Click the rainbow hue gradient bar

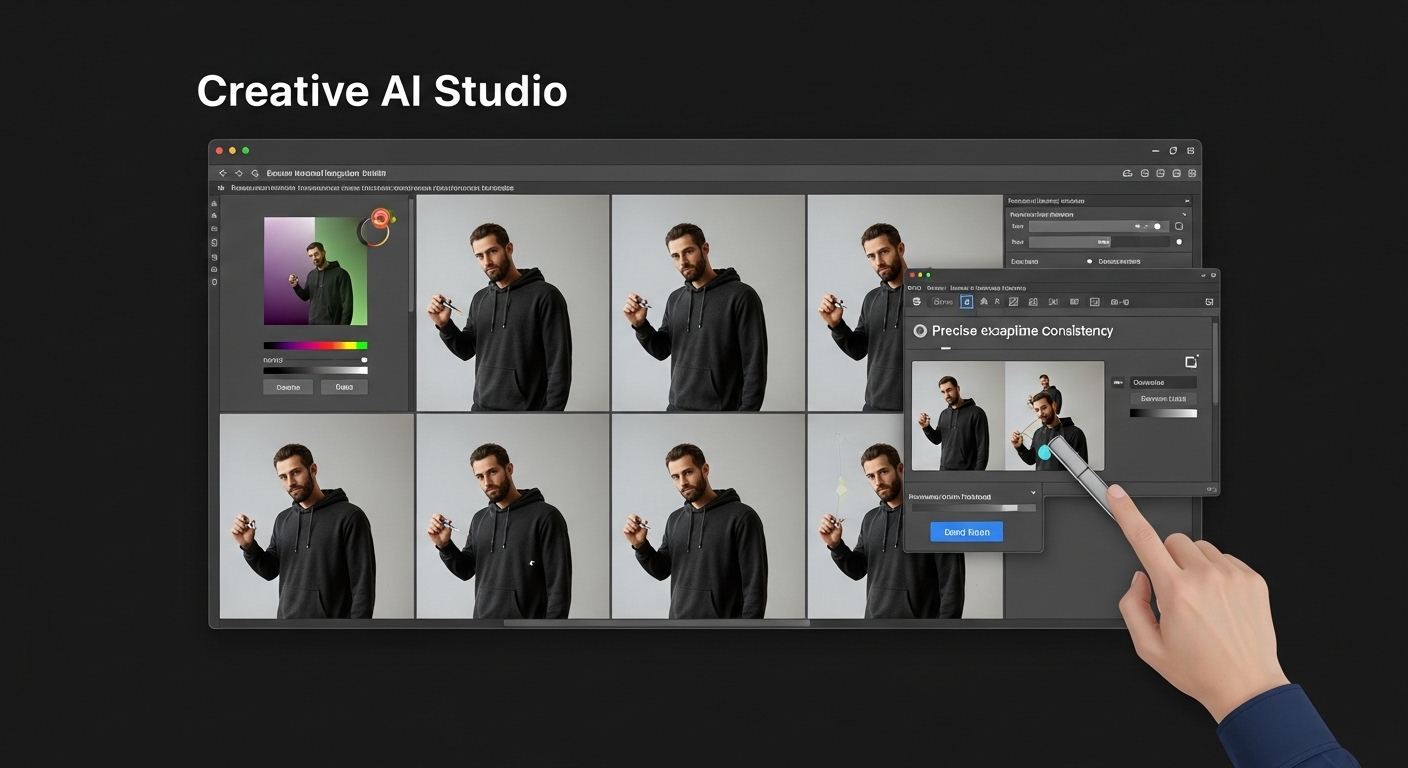pyautogui.click(x=315, y=346)
